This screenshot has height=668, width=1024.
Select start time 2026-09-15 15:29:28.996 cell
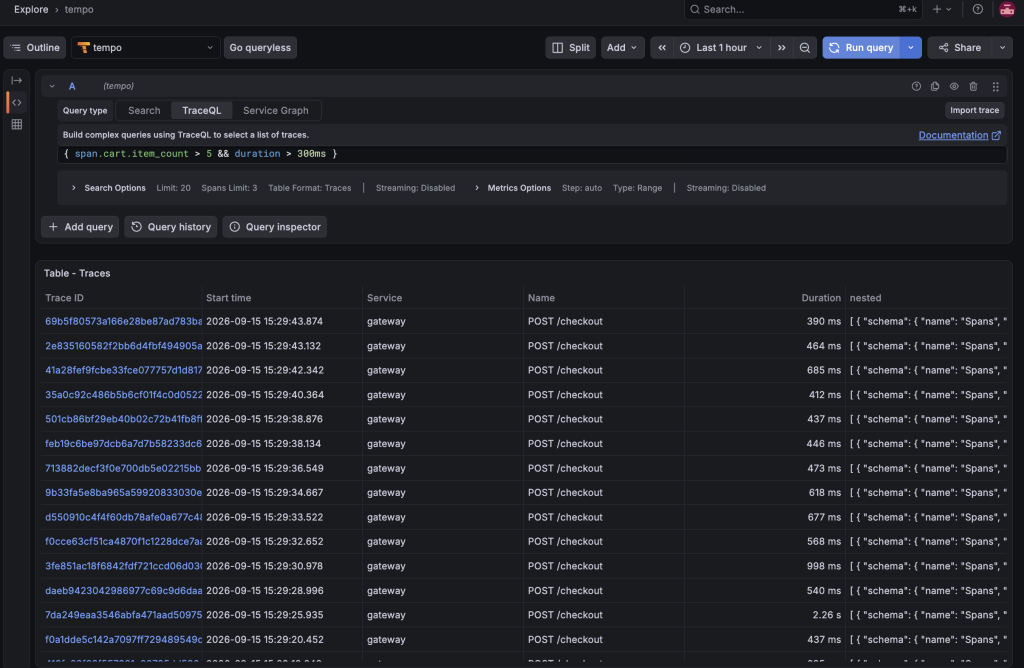coord(281,591)
